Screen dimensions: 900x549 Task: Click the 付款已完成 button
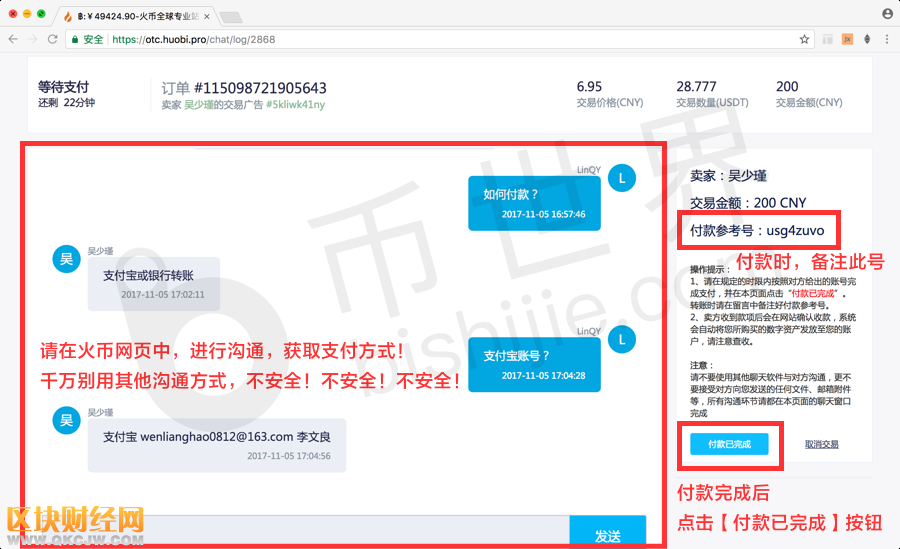(x=729, y=444)
